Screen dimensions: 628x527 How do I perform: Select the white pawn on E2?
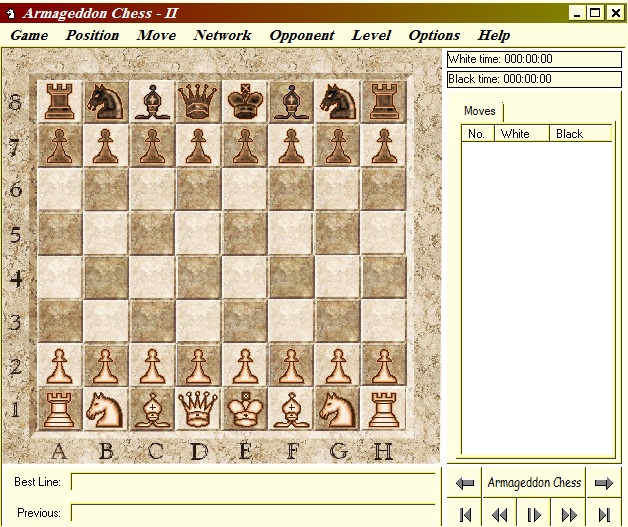pyautogui.click(x=245, y=365)
